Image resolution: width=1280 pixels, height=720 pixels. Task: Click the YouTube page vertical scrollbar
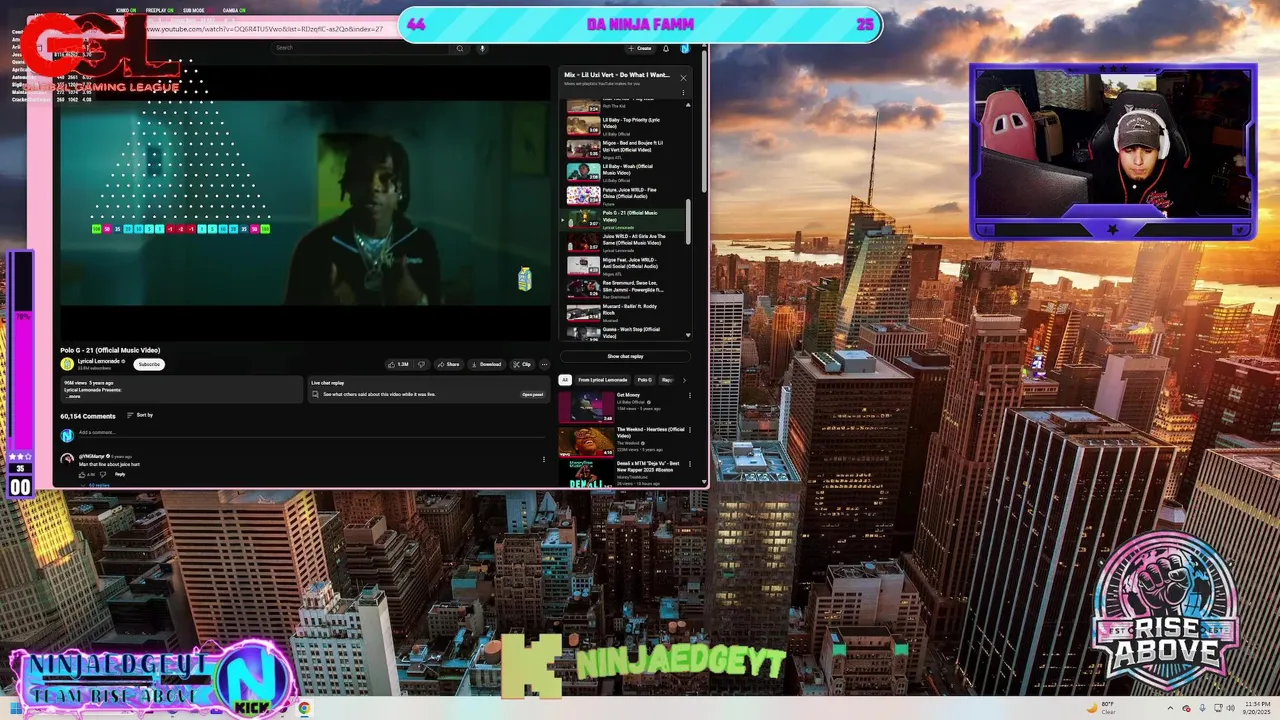pyautogui.click(x=705, y=120)
